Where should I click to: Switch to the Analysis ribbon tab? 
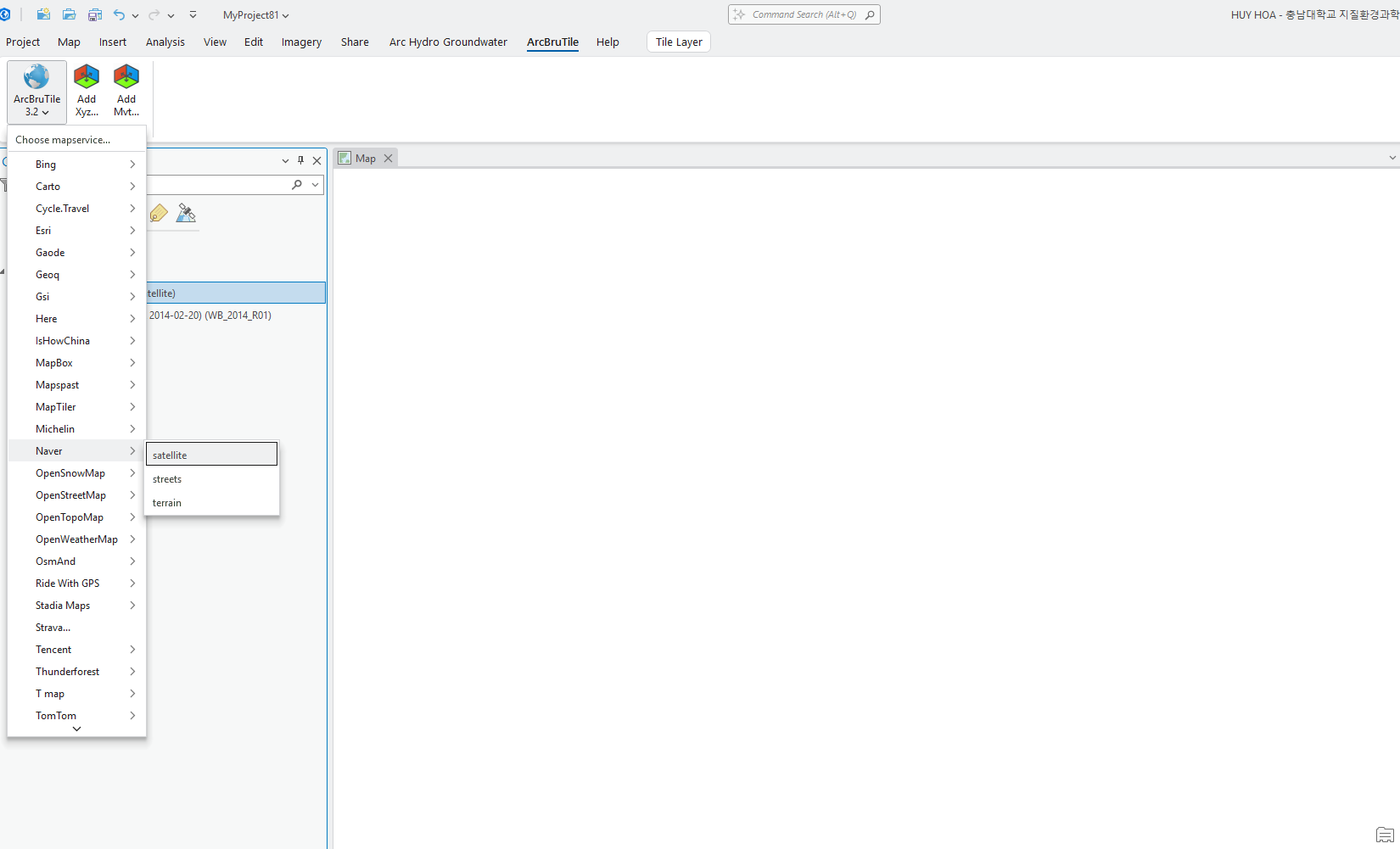pos(165,42)
